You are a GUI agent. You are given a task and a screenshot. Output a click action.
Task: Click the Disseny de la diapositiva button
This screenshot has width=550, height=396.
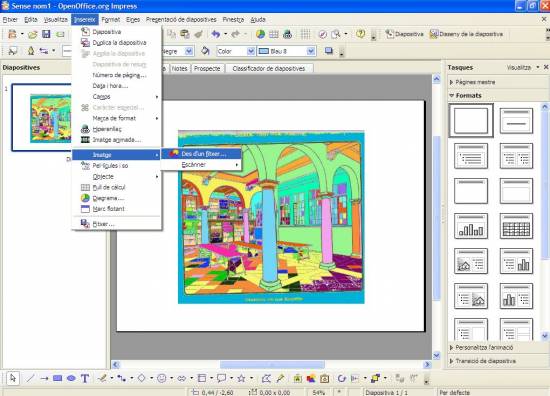click(x=467, y=34)
